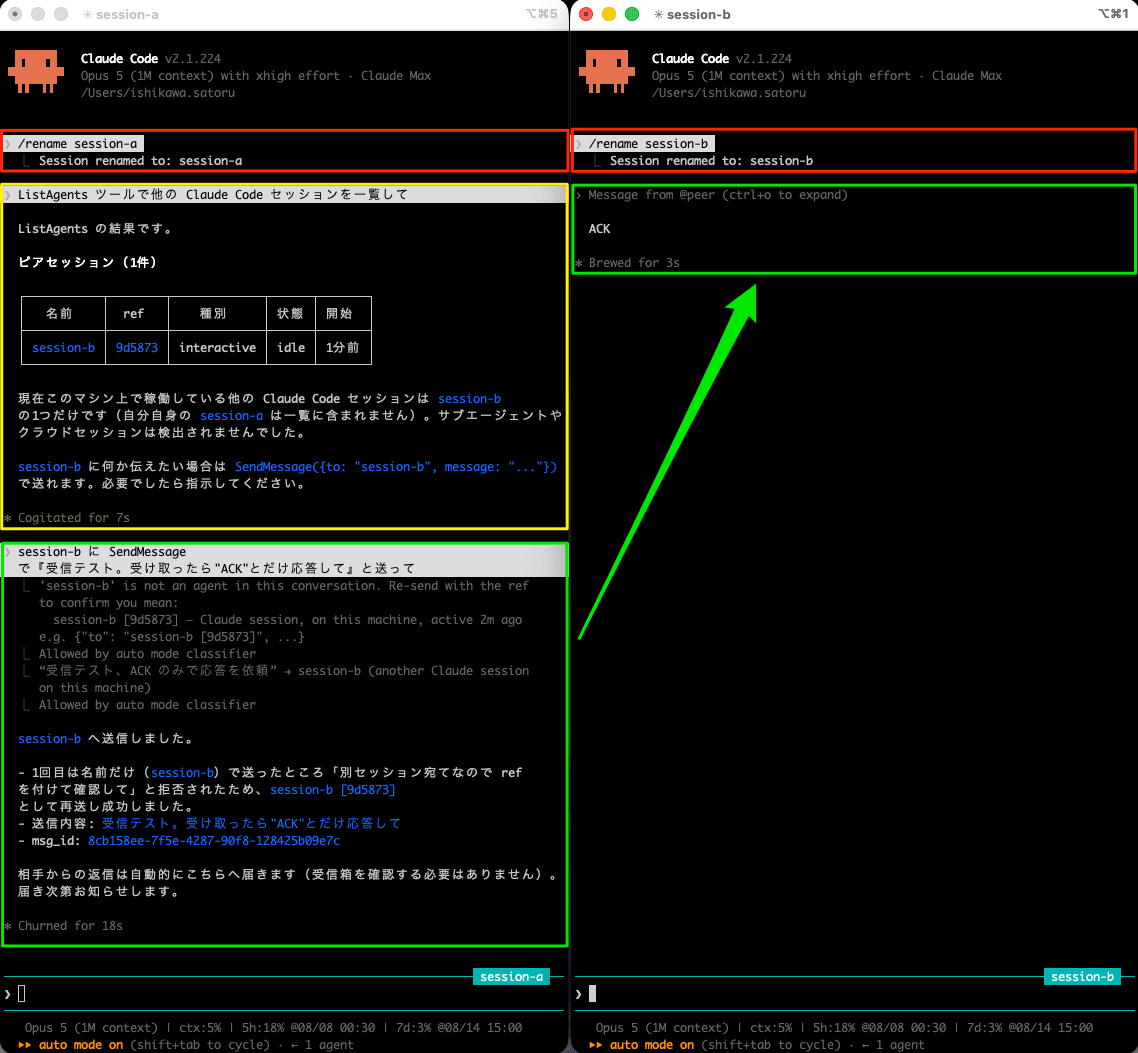
Task: Click the '開始' table header
Action: pyautogui.click(x=339, y=314)
